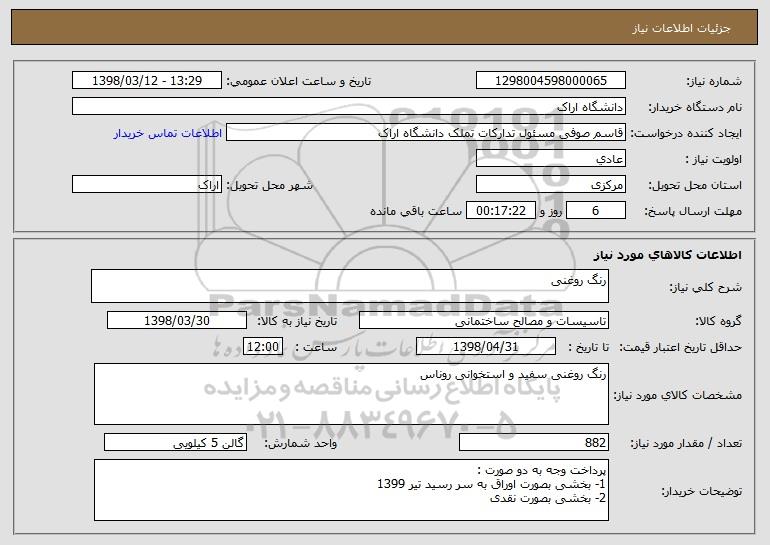
Task: Click the تاریخ نیاز به کالا date 1398/03/30
Action: click(177, 321)
